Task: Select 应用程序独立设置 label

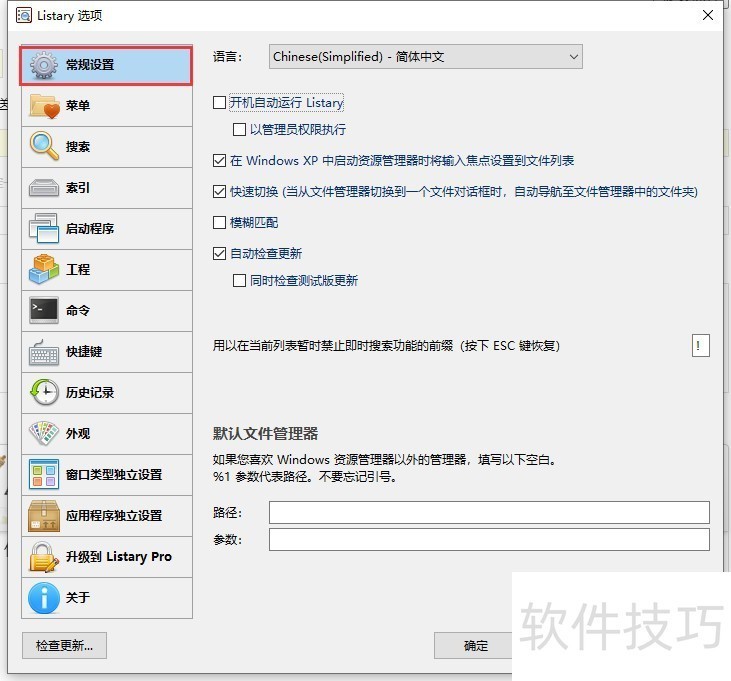Action: [x=114, y=516]
